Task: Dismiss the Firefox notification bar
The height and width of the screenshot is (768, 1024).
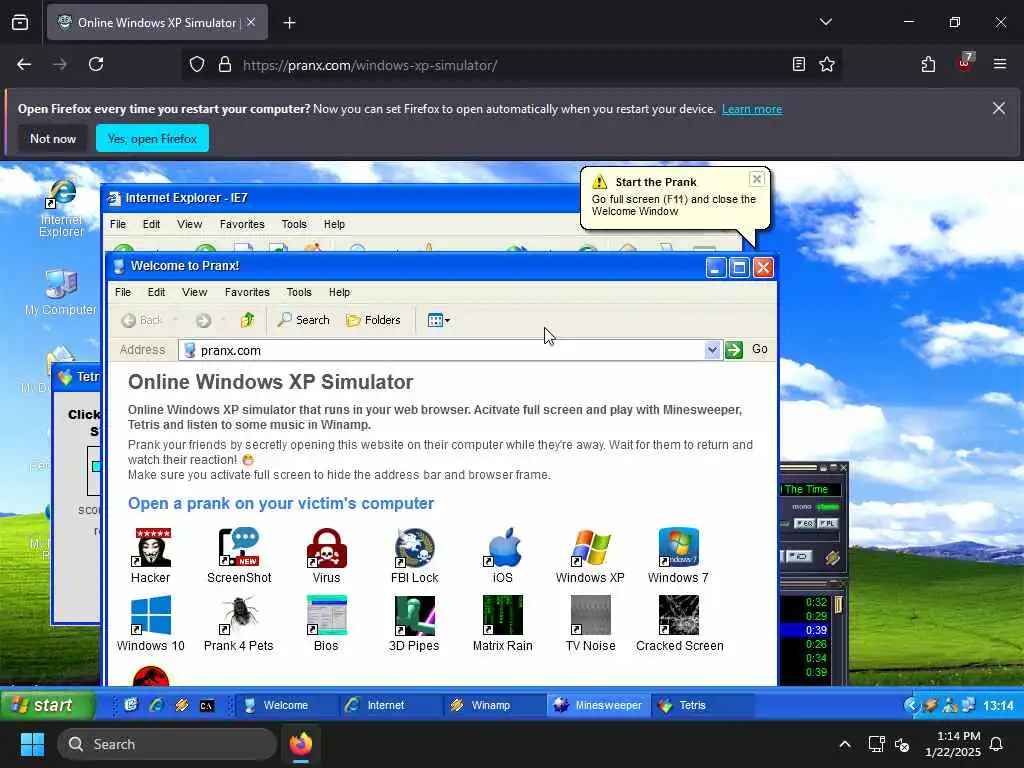Action: click(x=999, y=108)
